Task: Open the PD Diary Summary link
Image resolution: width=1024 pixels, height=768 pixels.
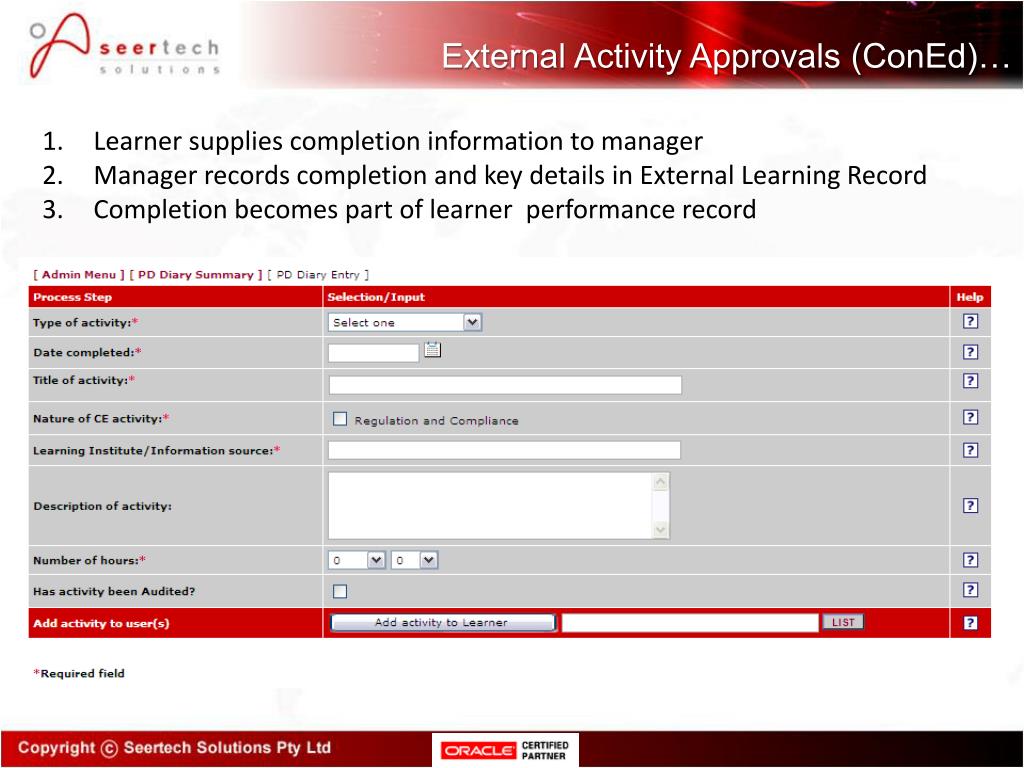Action: [196, 275]
